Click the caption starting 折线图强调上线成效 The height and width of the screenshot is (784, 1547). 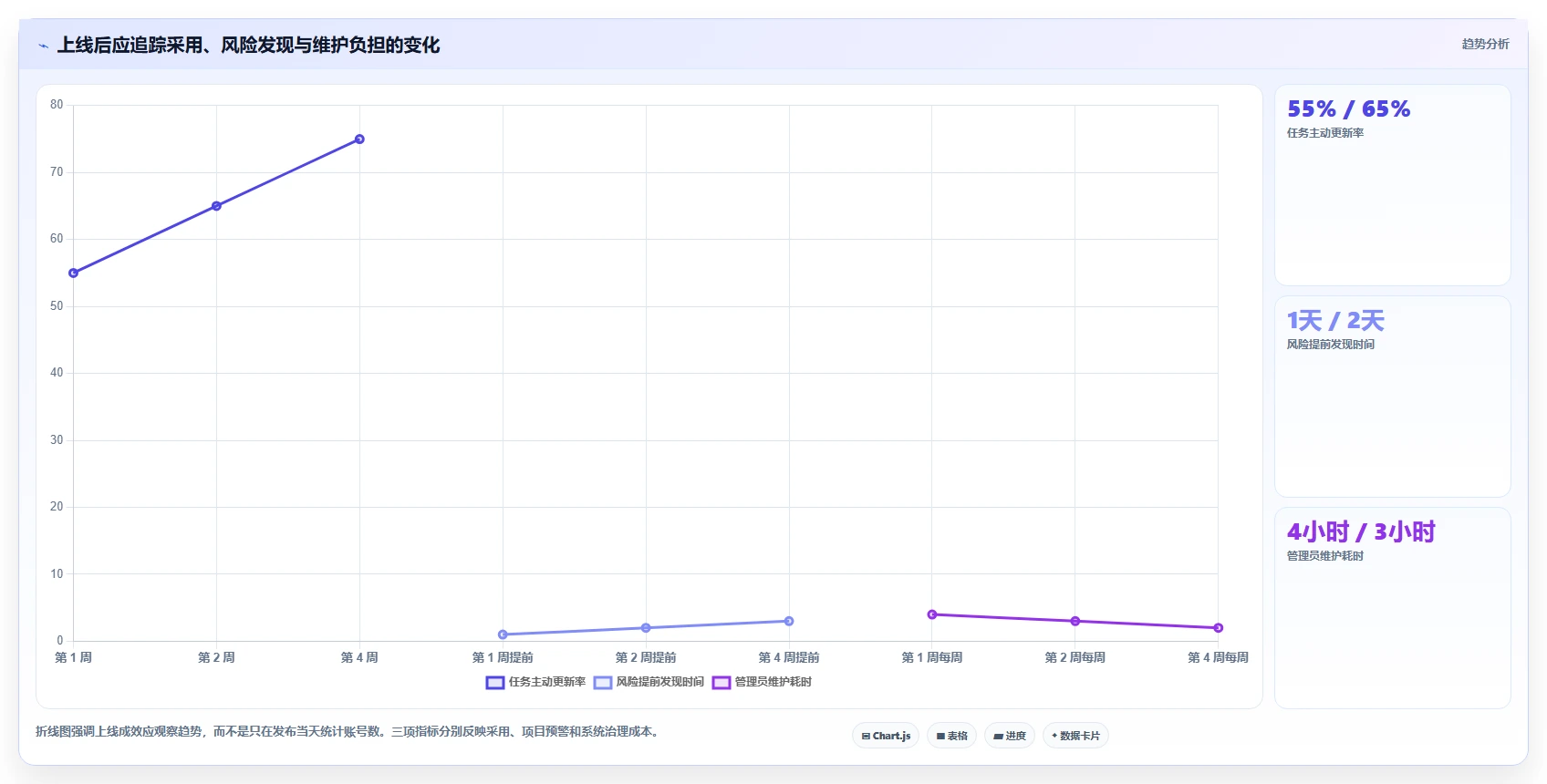tap(348, 731)
